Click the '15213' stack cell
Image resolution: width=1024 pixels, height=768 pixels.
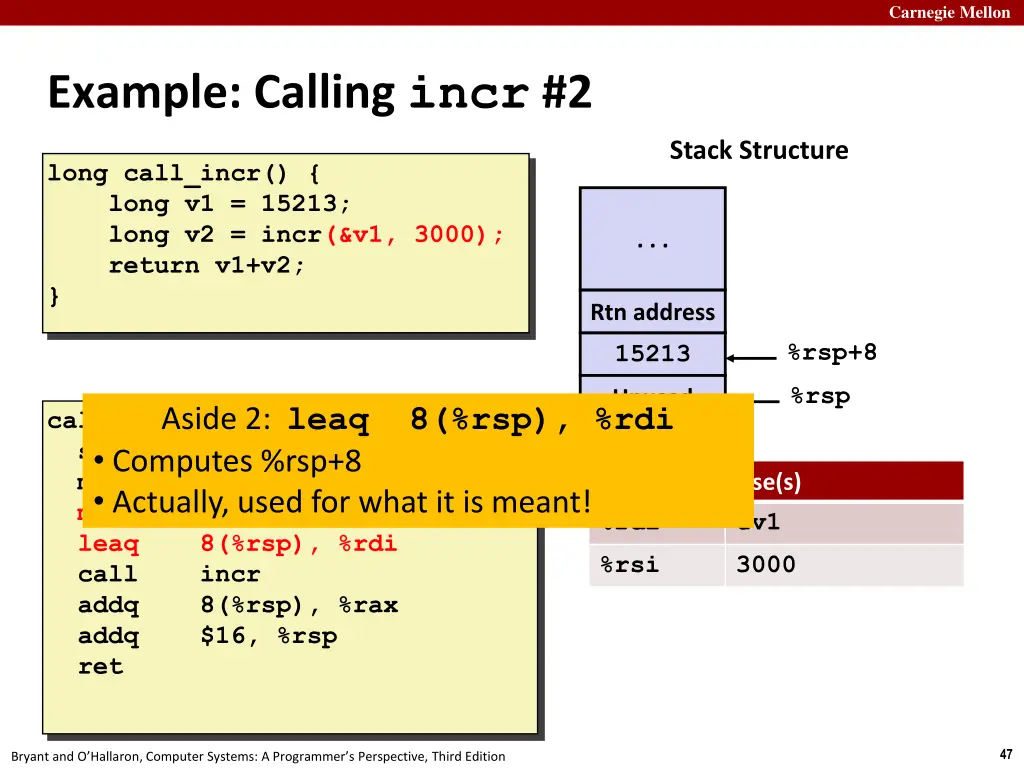tap(652, 354)
